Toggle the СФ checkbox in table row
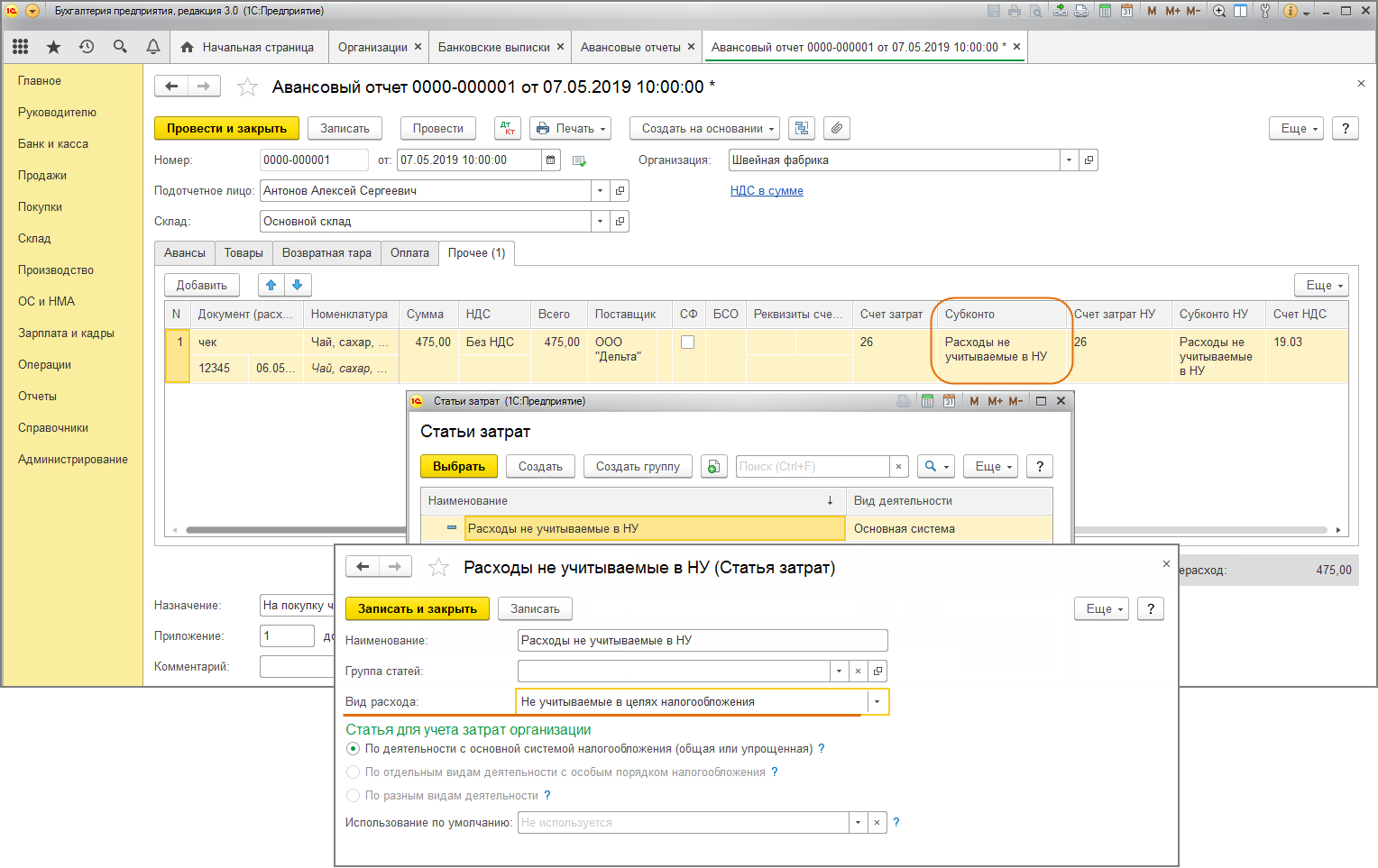Viewport: 1378px width, 868px height. [x=687, y=343]
